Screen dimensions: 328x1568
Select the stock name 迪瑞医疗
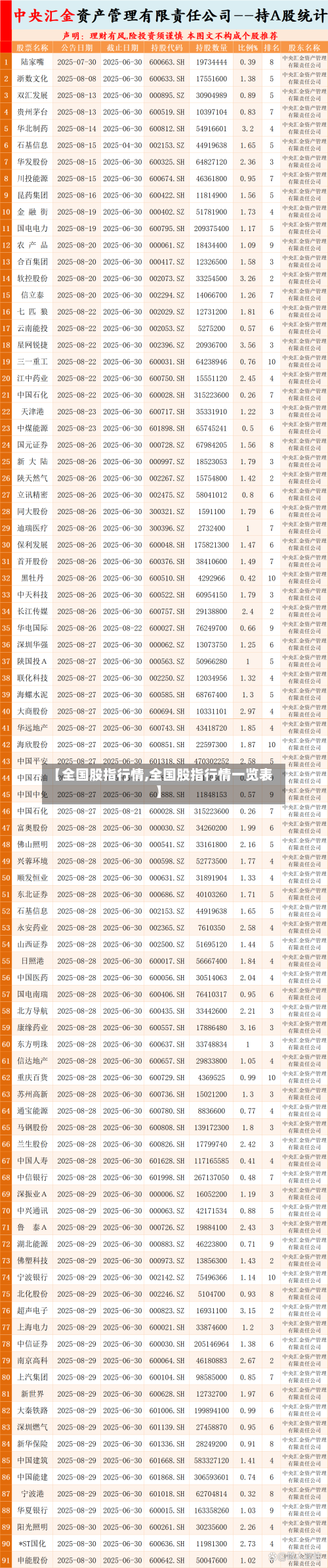point(32,529)
